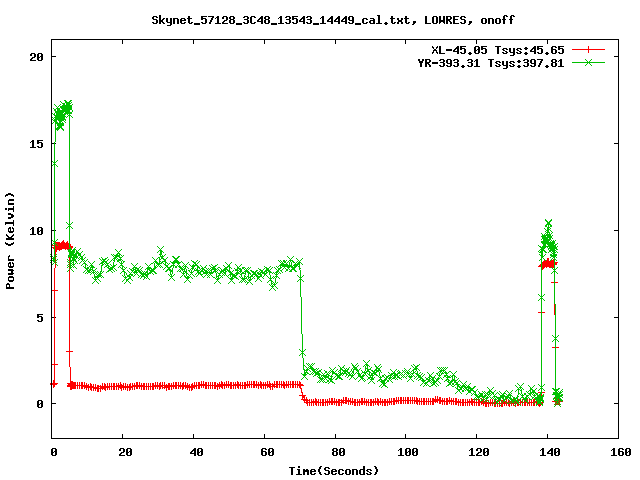Viewport: 640px width, 480px height.
Task: Click the x-axis tick label 80
Action: coord(338,452)
